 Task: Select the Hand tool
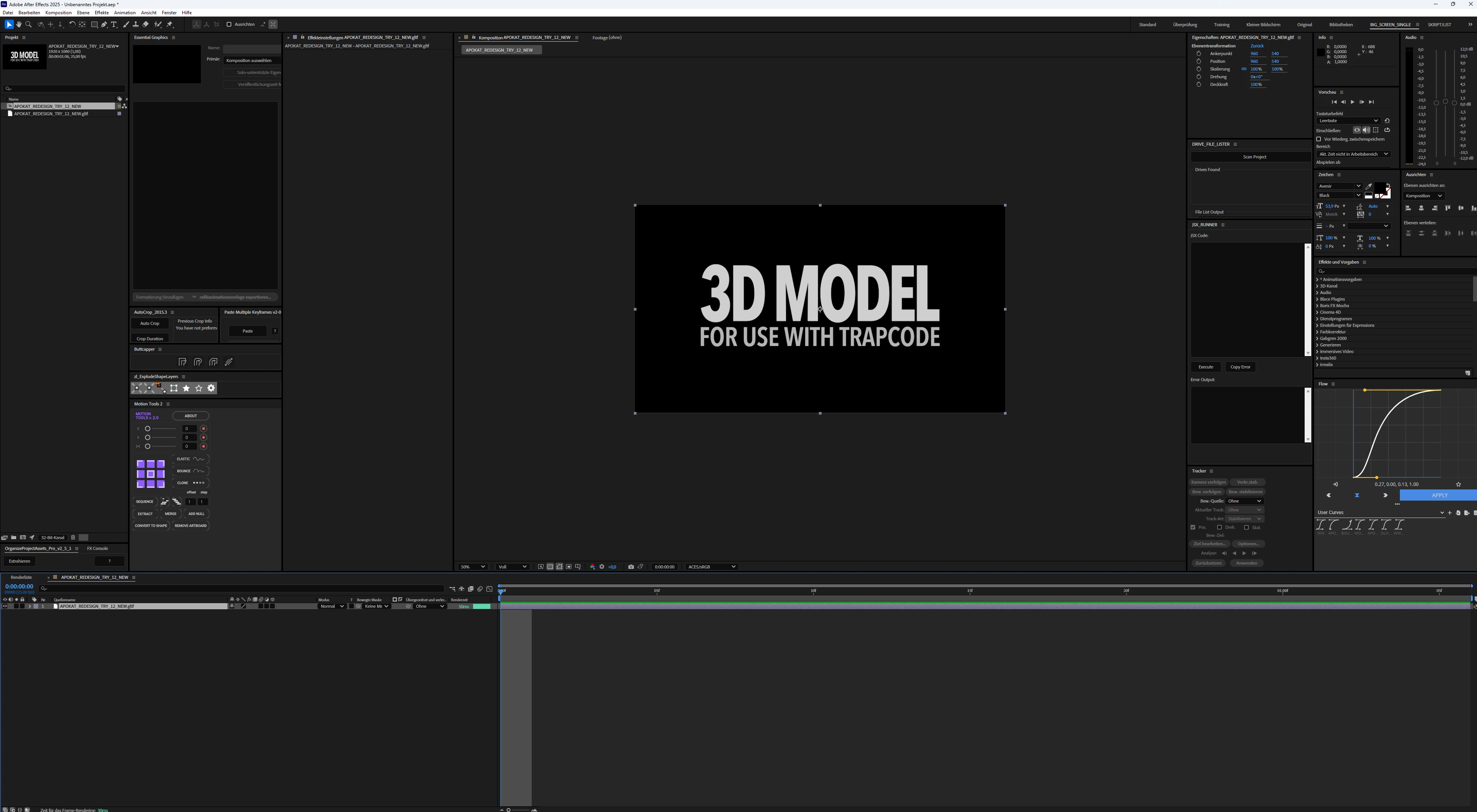19,25
